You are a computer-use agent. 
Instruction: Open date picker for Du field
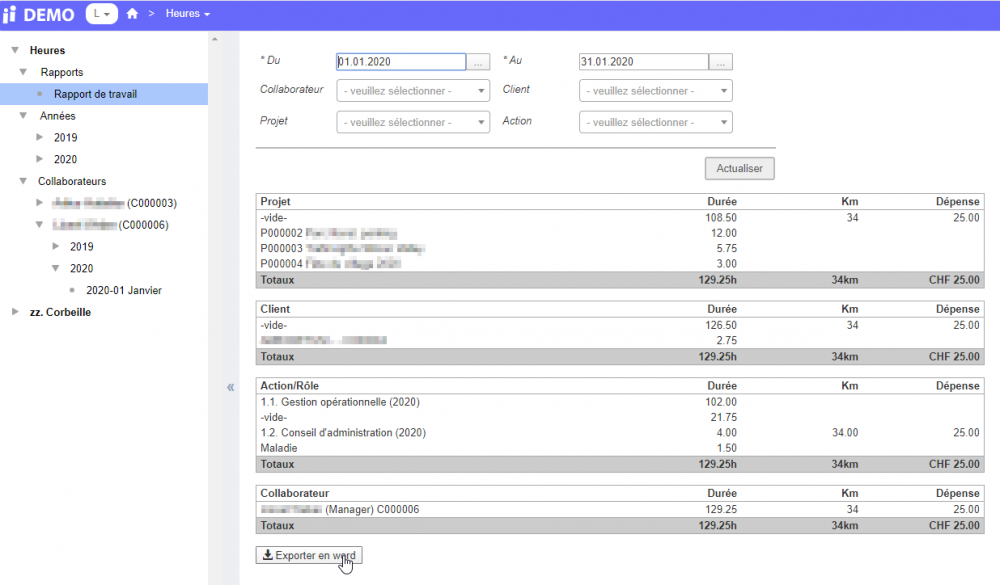pyautogui.click(x=478, y=62)
